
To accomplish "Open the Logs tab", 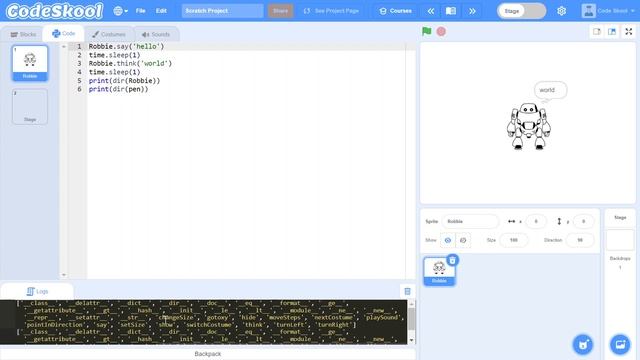I will (x=37, y=291).
